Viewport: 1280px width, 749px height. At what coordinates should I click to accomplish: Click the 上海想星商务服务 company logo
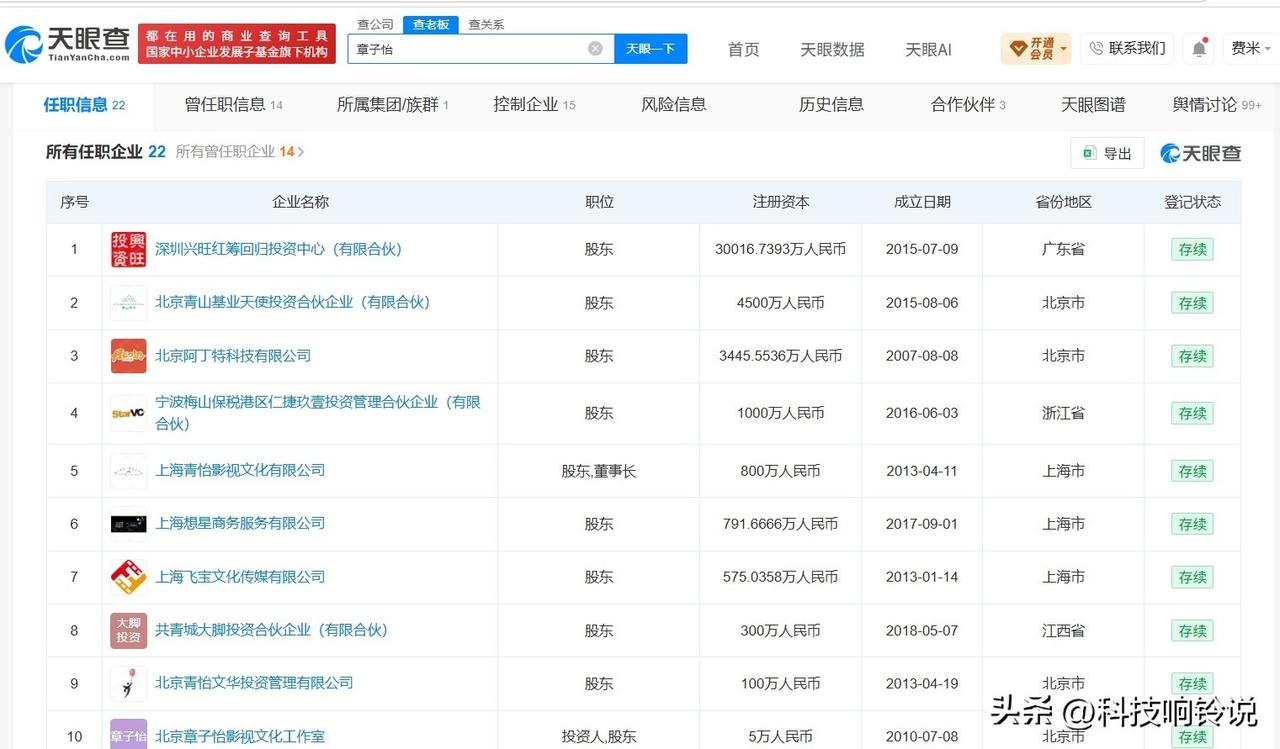[x=128, y=523]
